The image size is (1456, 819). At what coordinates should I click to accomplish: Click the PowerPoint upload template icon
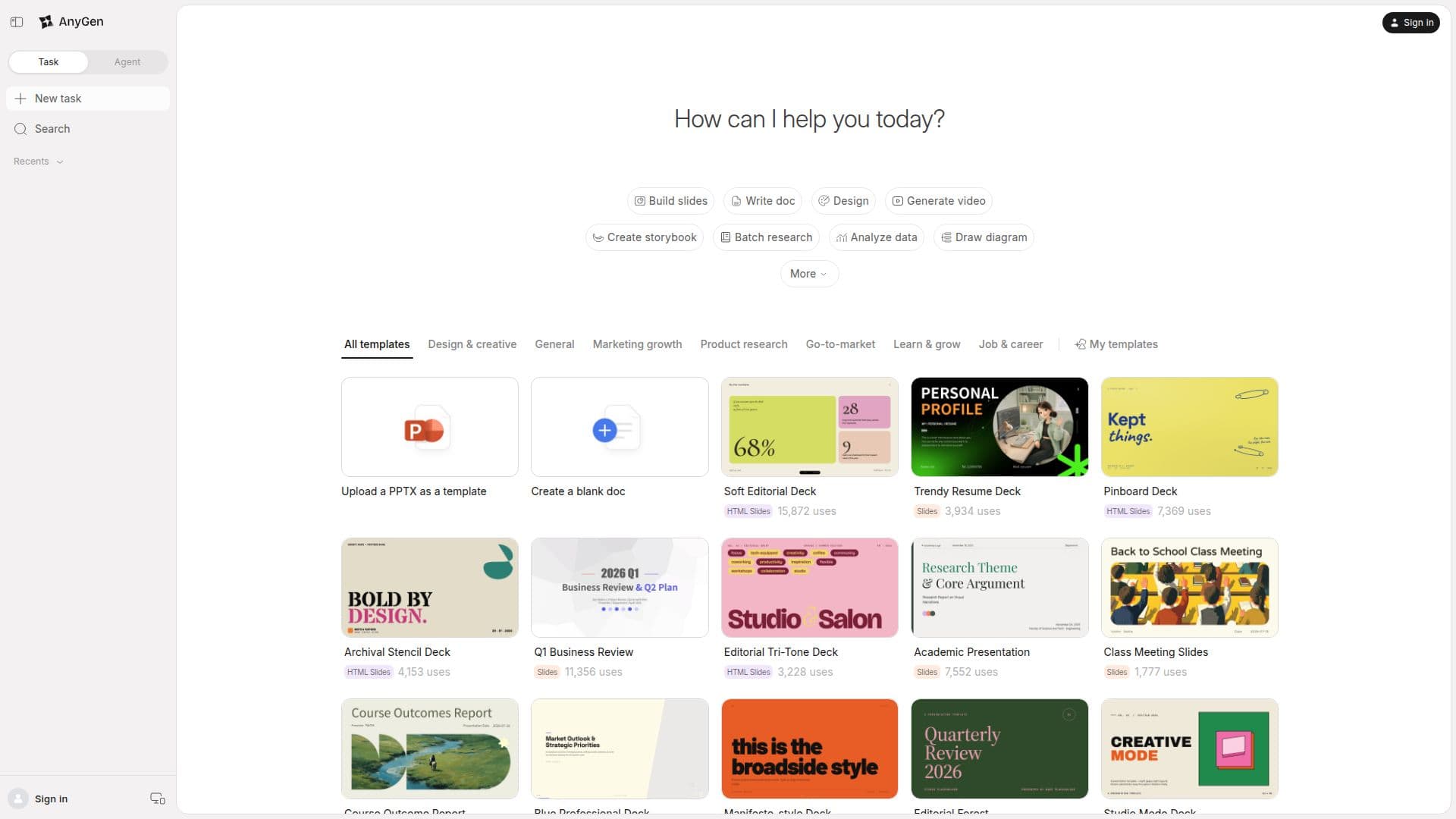click(x=425, y=429)
